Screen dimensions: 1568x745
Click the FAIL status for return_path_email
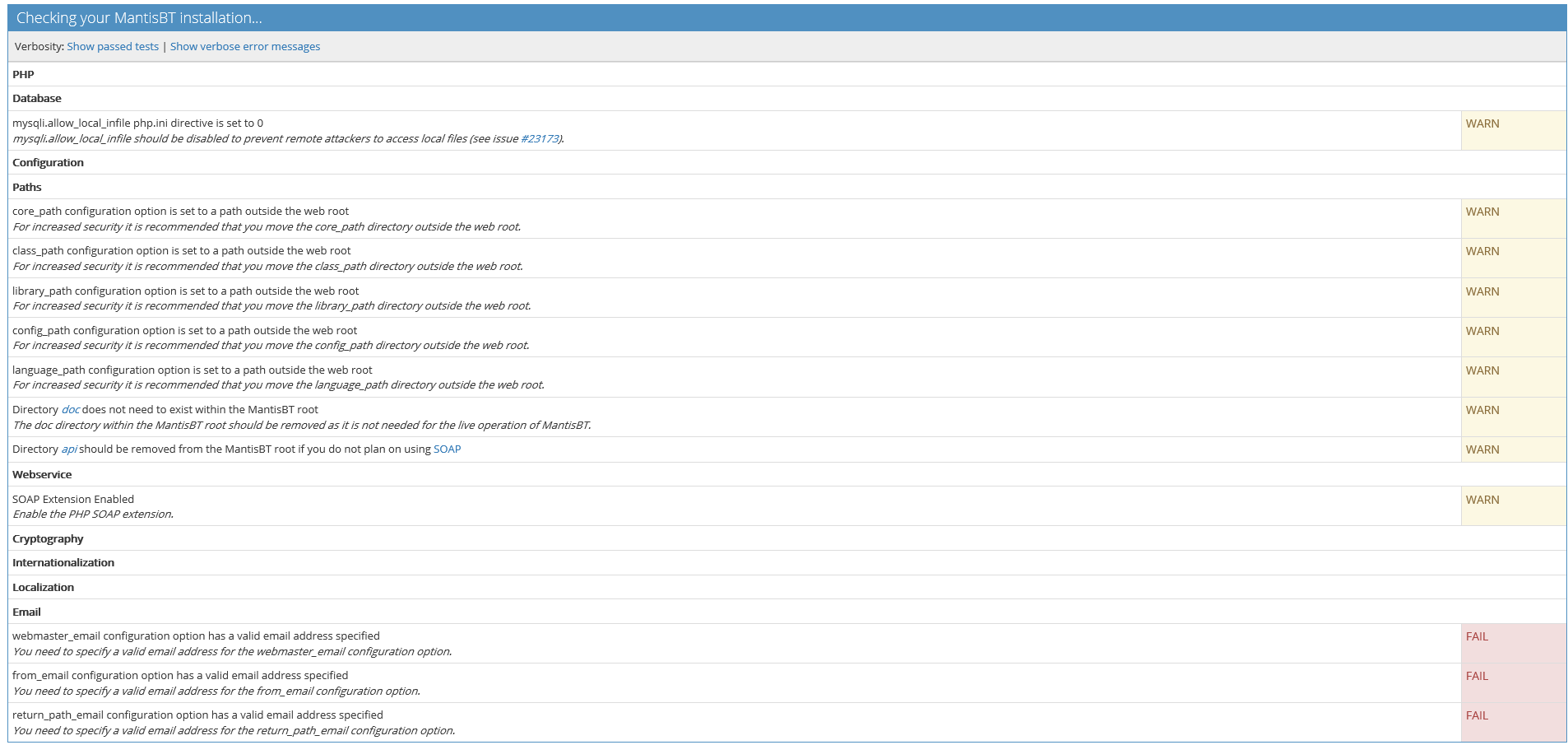coord(1477,716)
